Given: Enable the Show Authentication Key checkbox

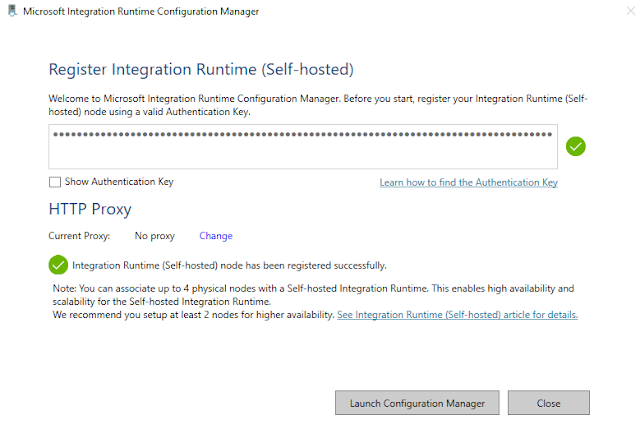Looking at the screenshot, I should click(x=55, y=182).
